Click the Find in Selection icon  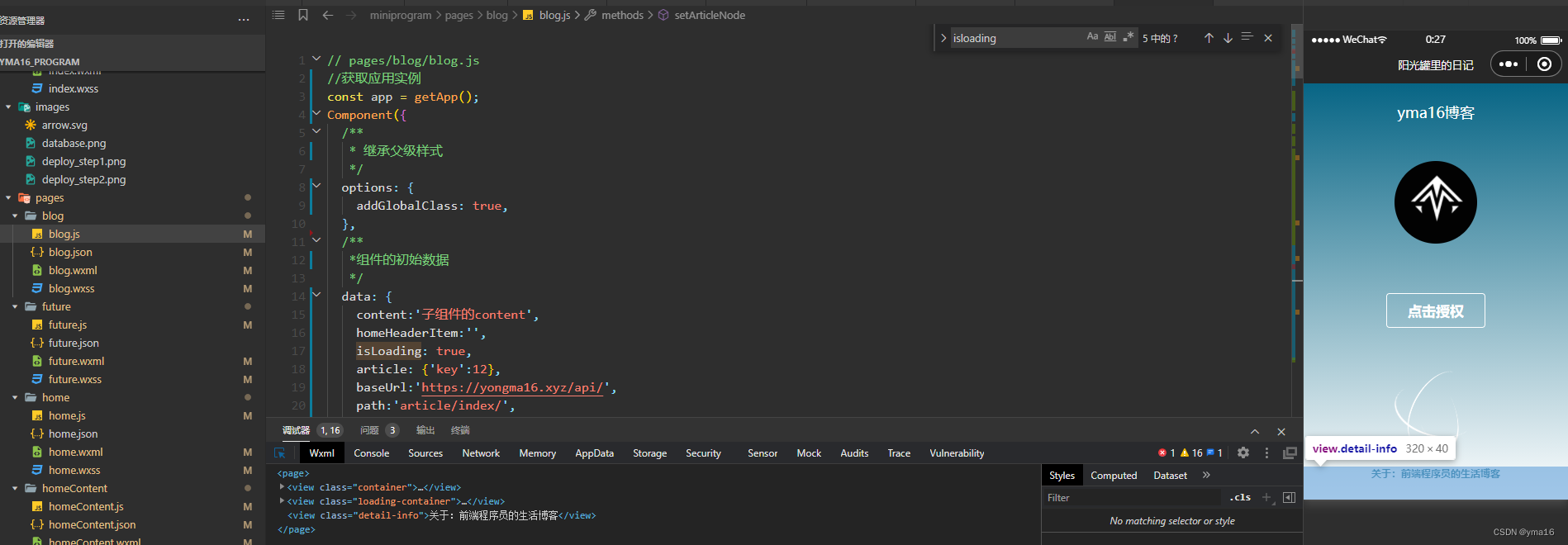[x=1247, y=37]
